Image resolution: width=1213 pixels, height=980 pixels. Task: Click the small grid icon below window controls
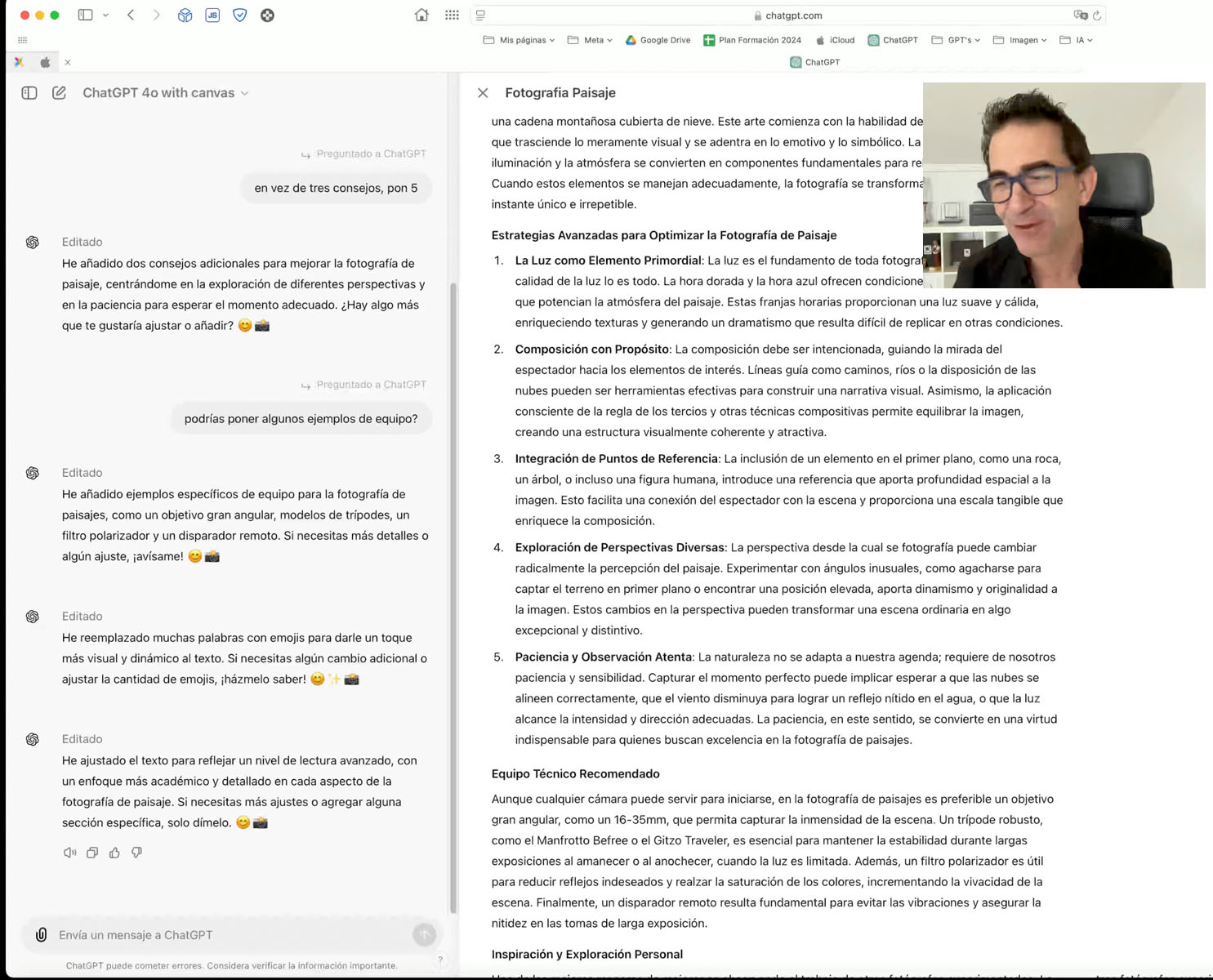(22, 40)
